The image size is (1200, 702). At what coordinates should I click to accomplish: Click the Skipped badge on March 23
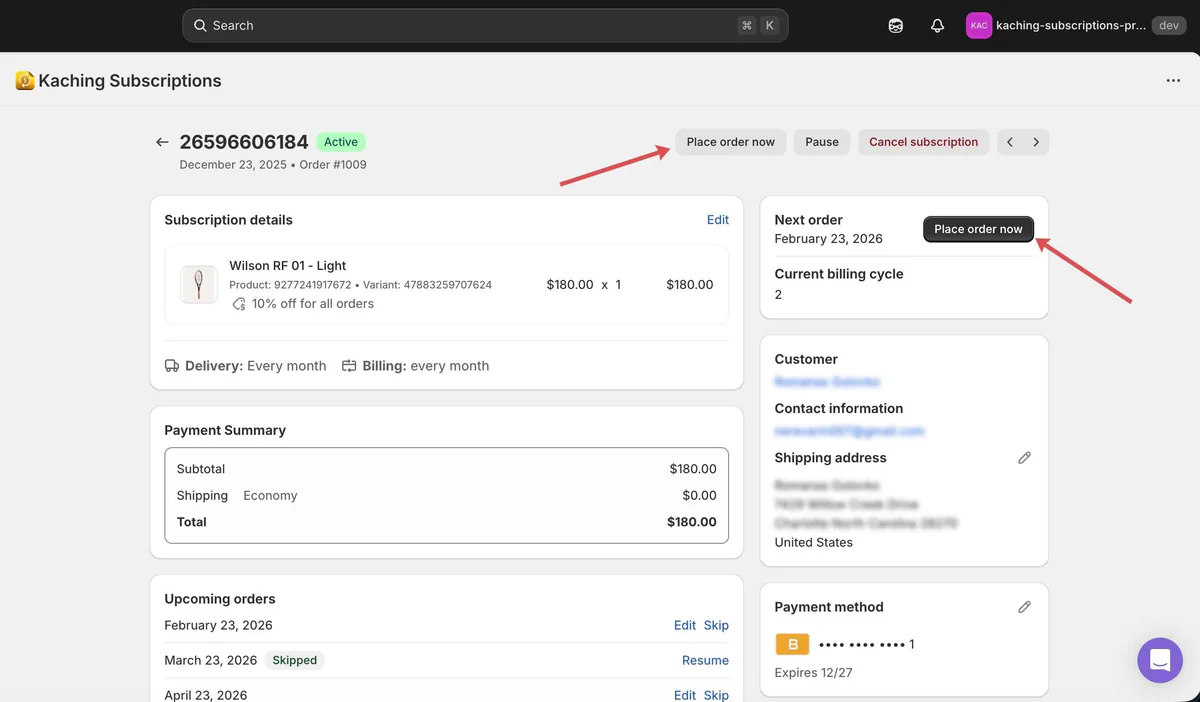tap(295, 661)
